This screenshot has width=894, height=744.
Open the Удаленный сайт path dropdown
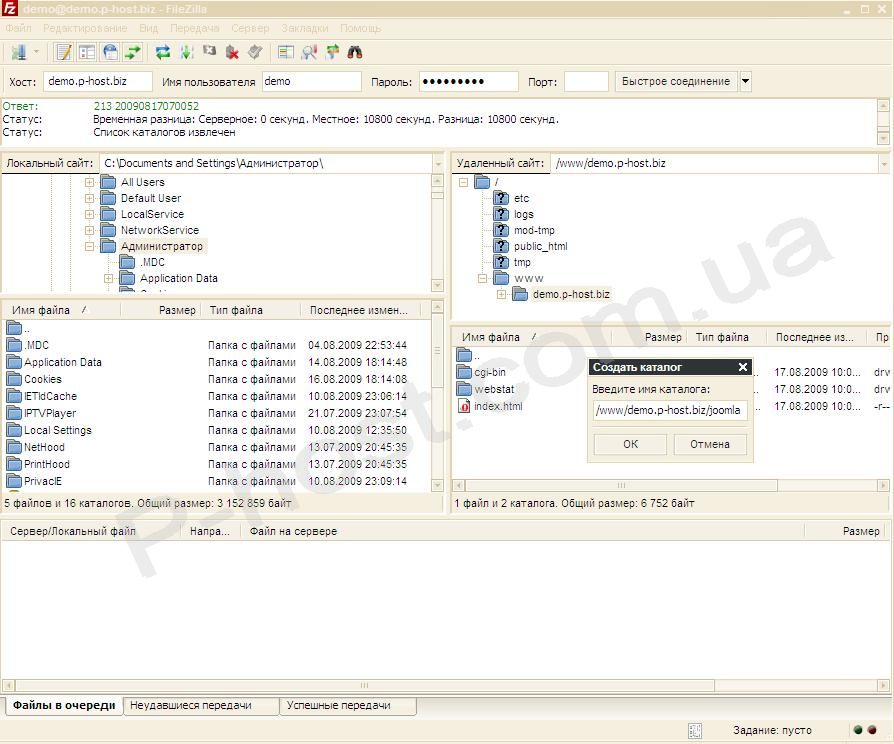[x=884, y=164]
